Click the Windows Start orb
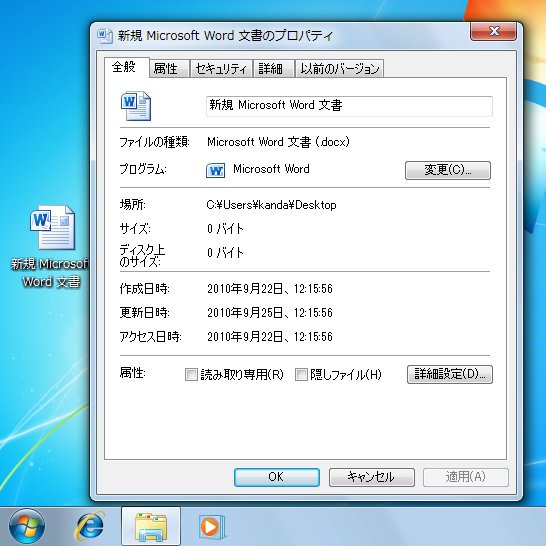Screen dimensions: 546x546 click(27, 526)
